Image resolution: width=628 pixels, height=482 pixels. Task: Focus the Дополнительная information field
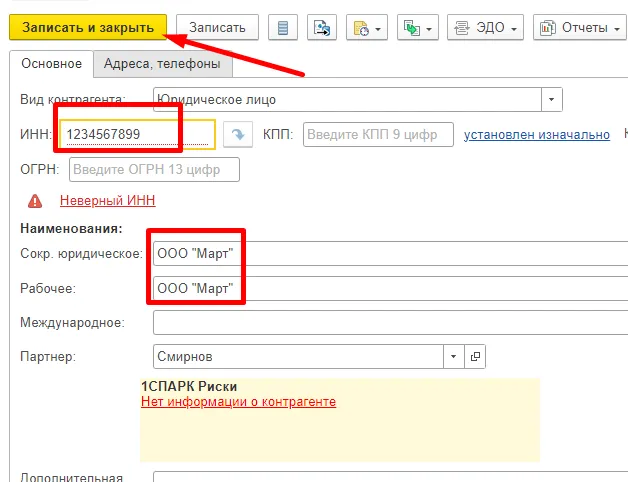click(x=390, y=477)
